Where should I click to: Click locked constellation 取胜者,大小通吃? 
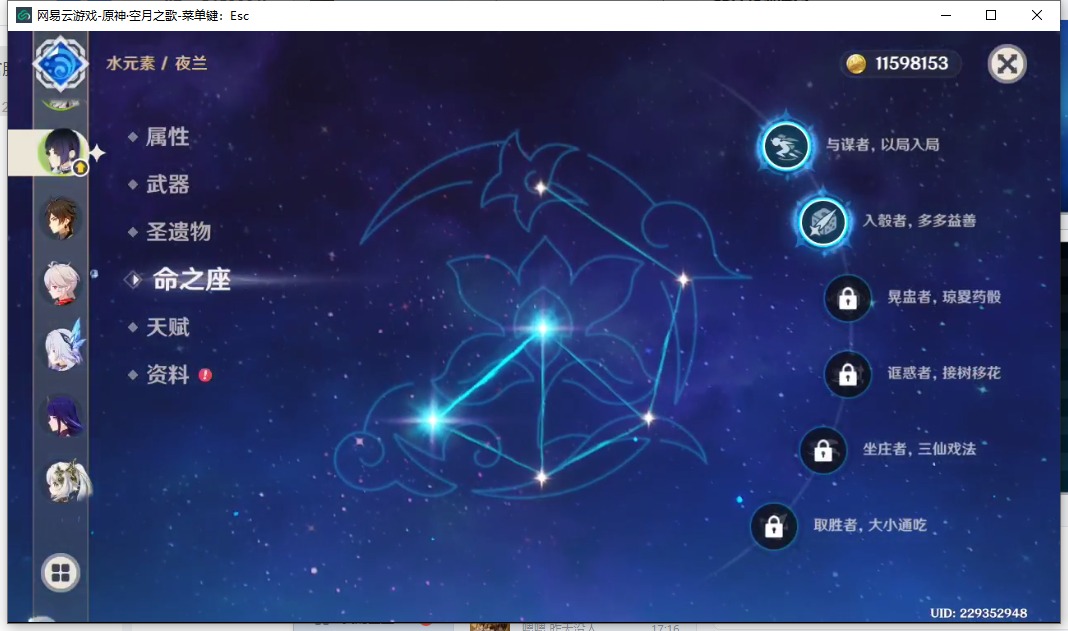click(x=774, y=526)
